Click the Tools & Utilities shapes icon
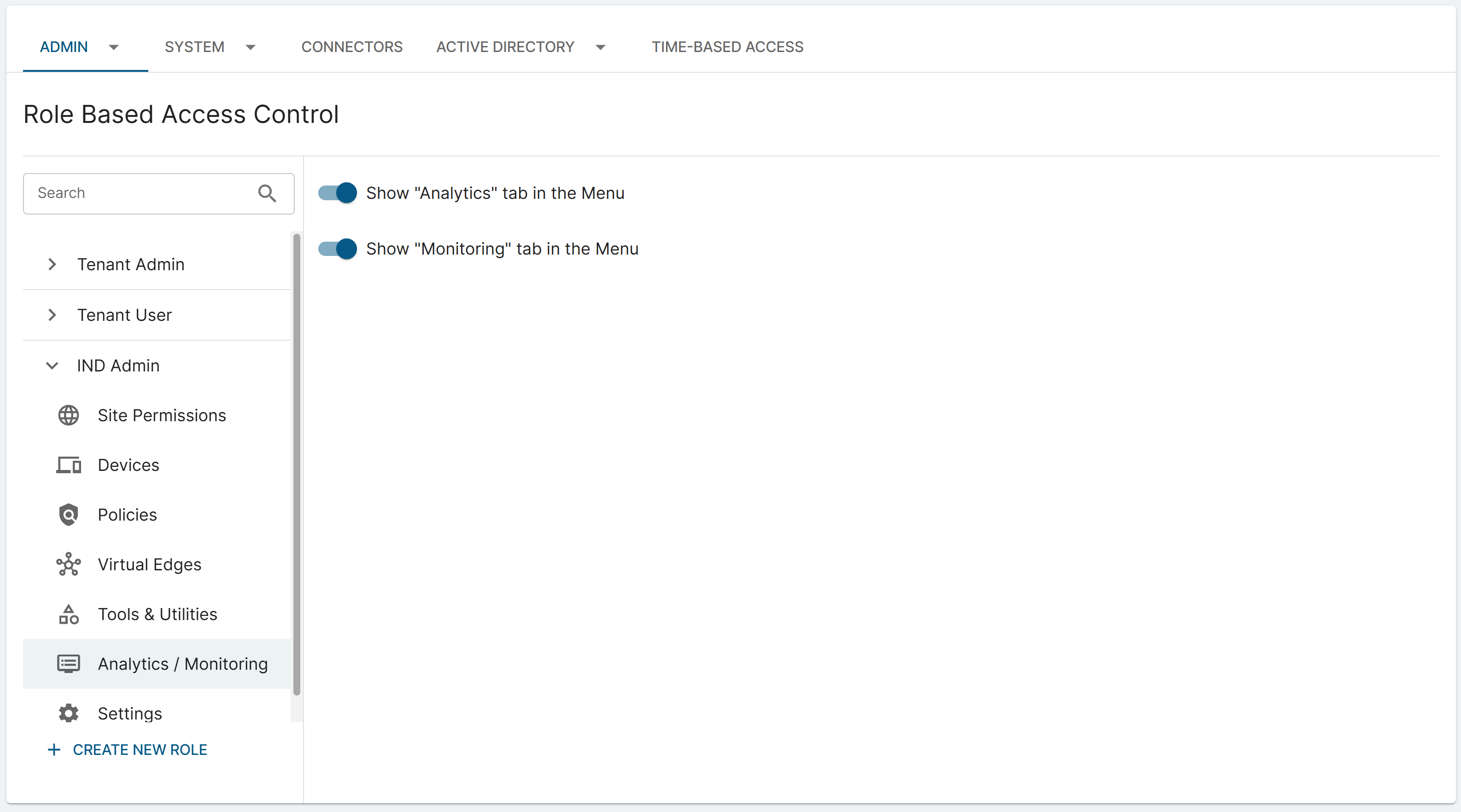 pyautogui.click(x=69, y=614)
